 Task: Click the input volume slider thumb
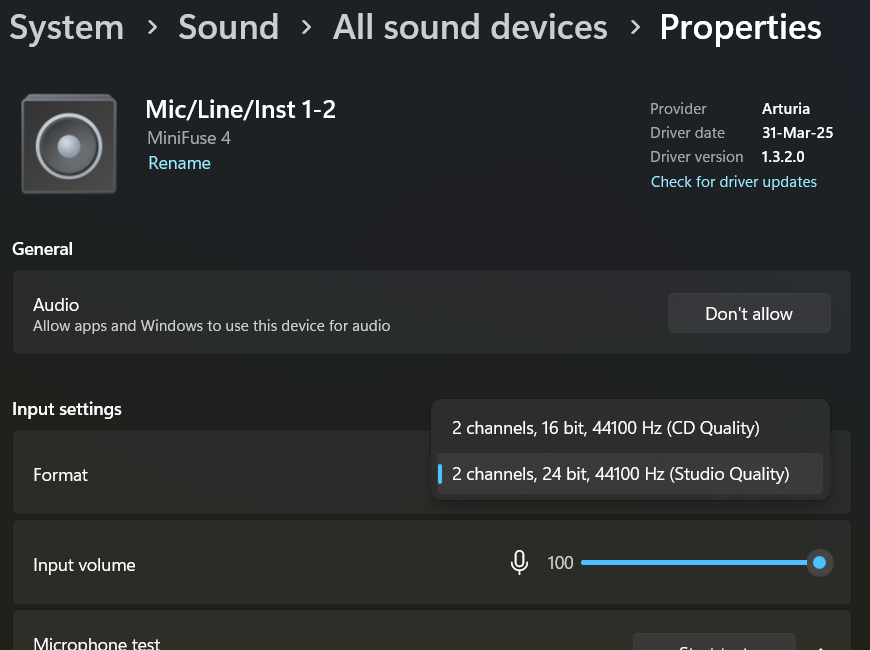click(x=820, y=563)
